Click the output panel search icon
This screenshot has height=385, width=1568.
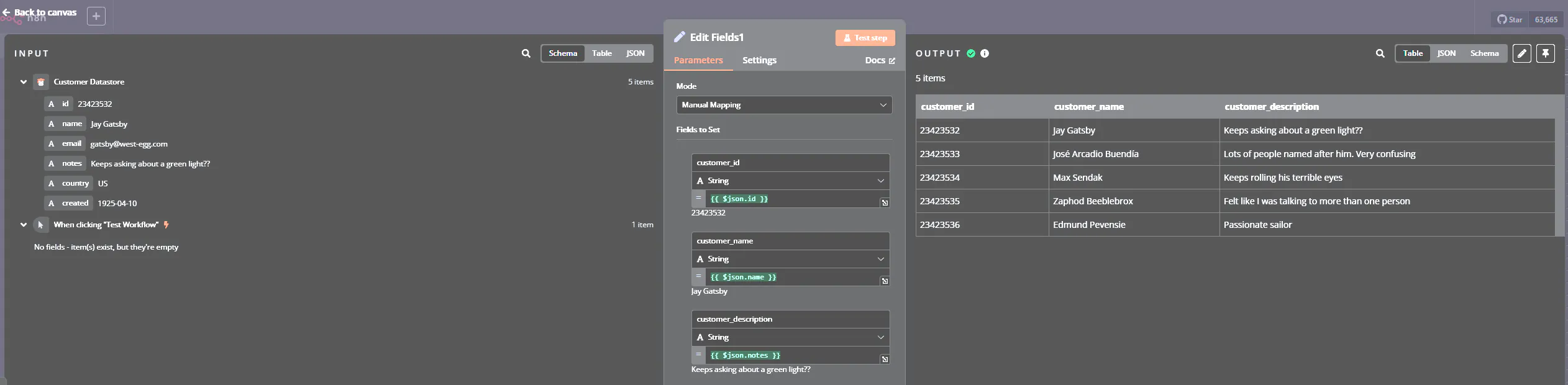(1380, 53)
